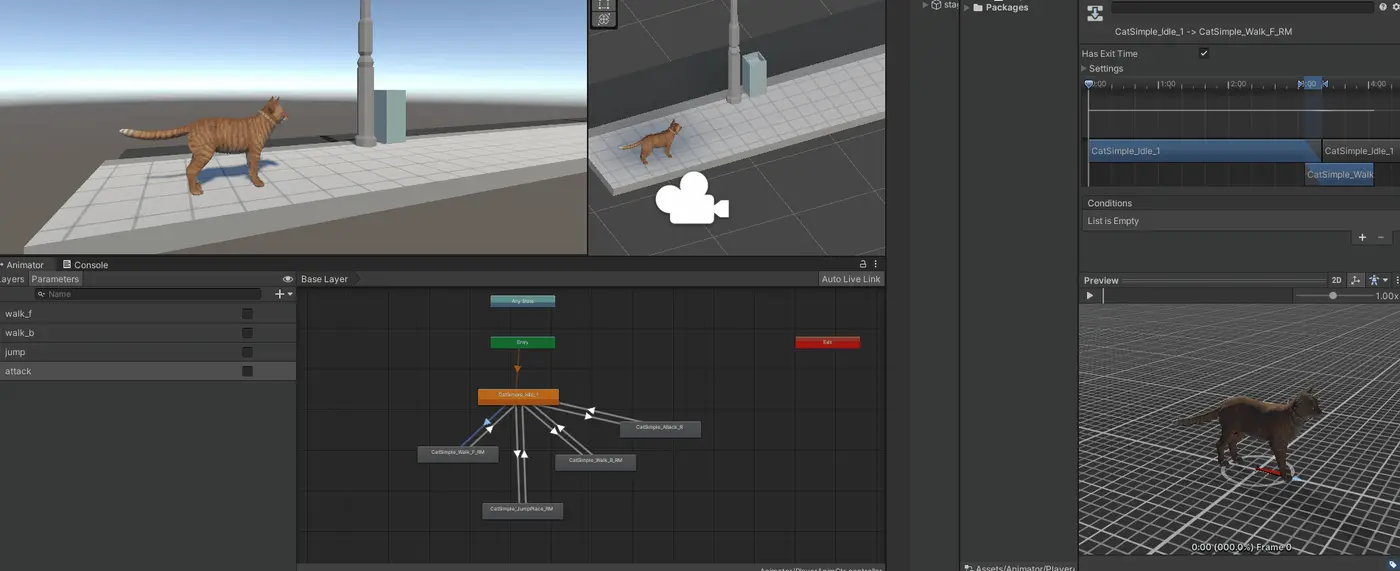Remove a condition with the minus icon
The height and width of the screenshot is (571, 1400).
(x=1381, y=237)
